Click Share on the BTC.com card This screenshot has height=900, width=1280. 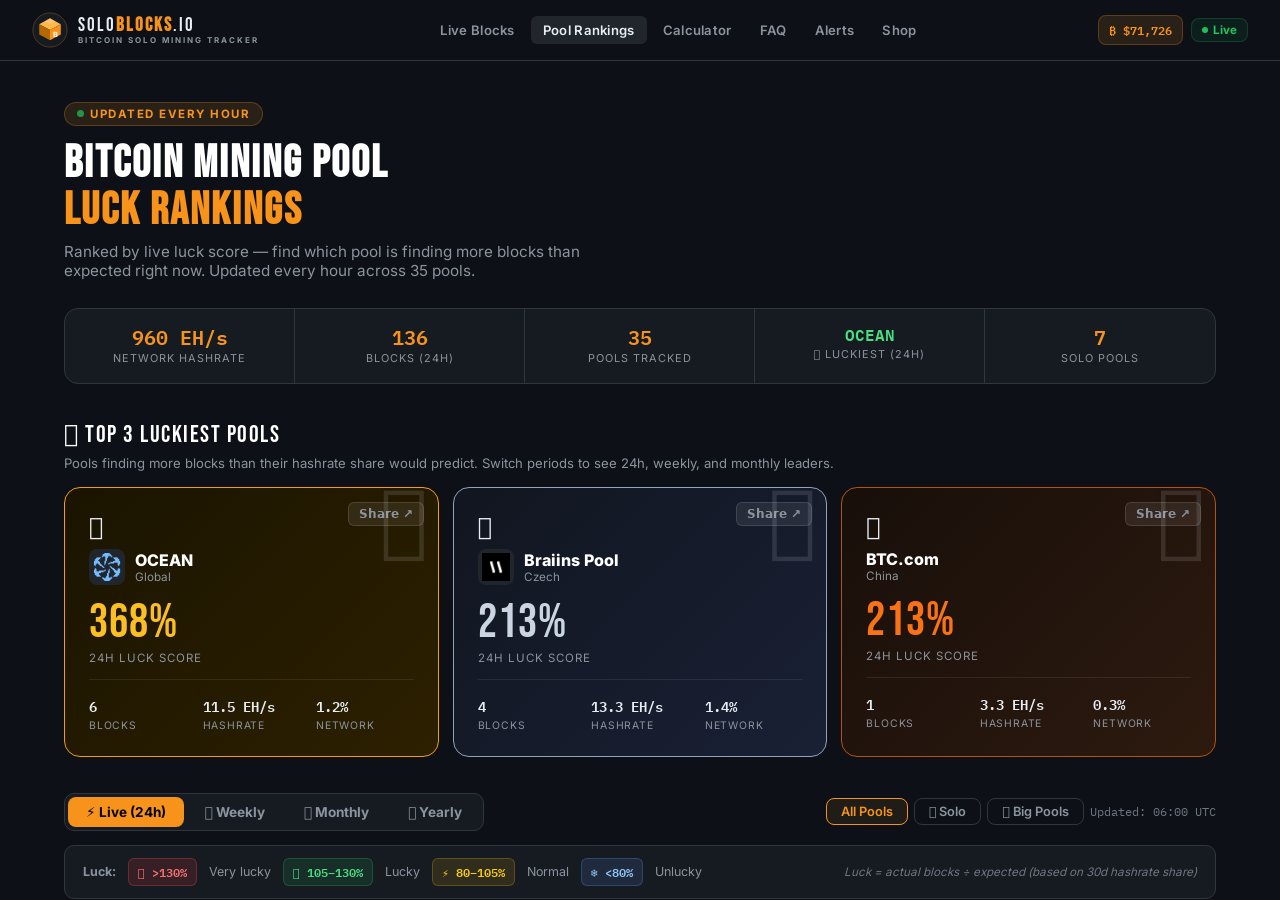(1163, 514)
